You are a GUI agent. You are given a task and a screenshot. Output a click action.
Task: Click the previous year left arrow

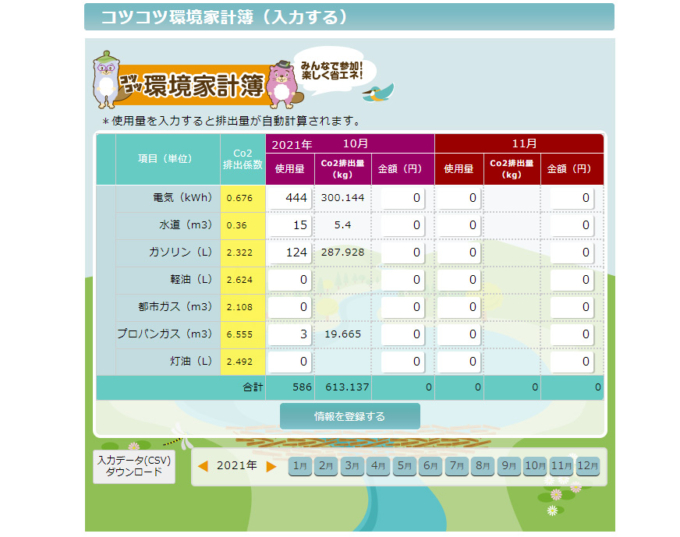coord(203,466)
